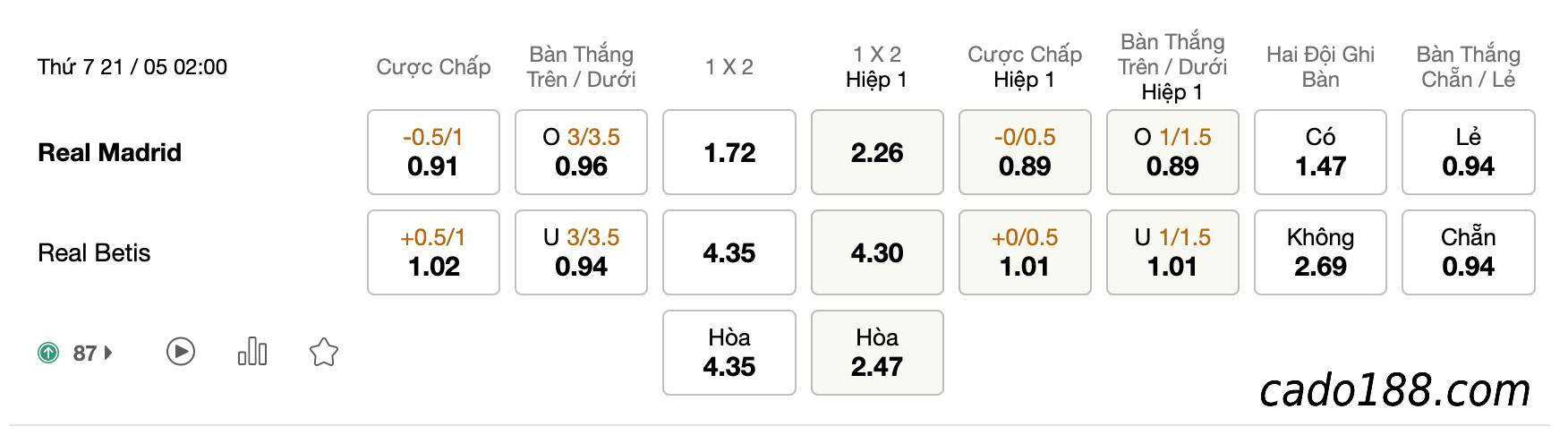Bet Real Madrid win 1X2 at 1.72

coord(729,152)
